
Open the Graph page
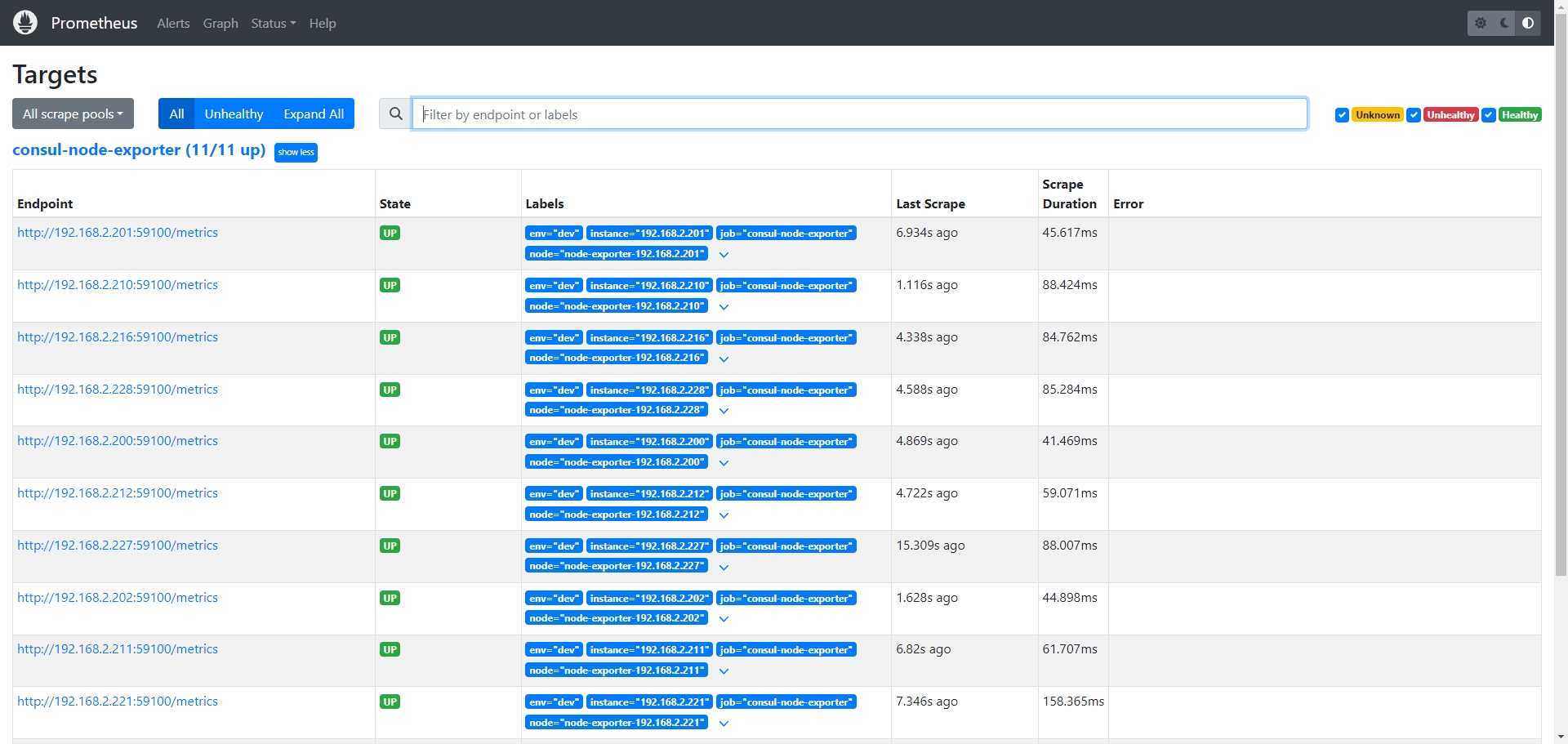coord(220,24)
